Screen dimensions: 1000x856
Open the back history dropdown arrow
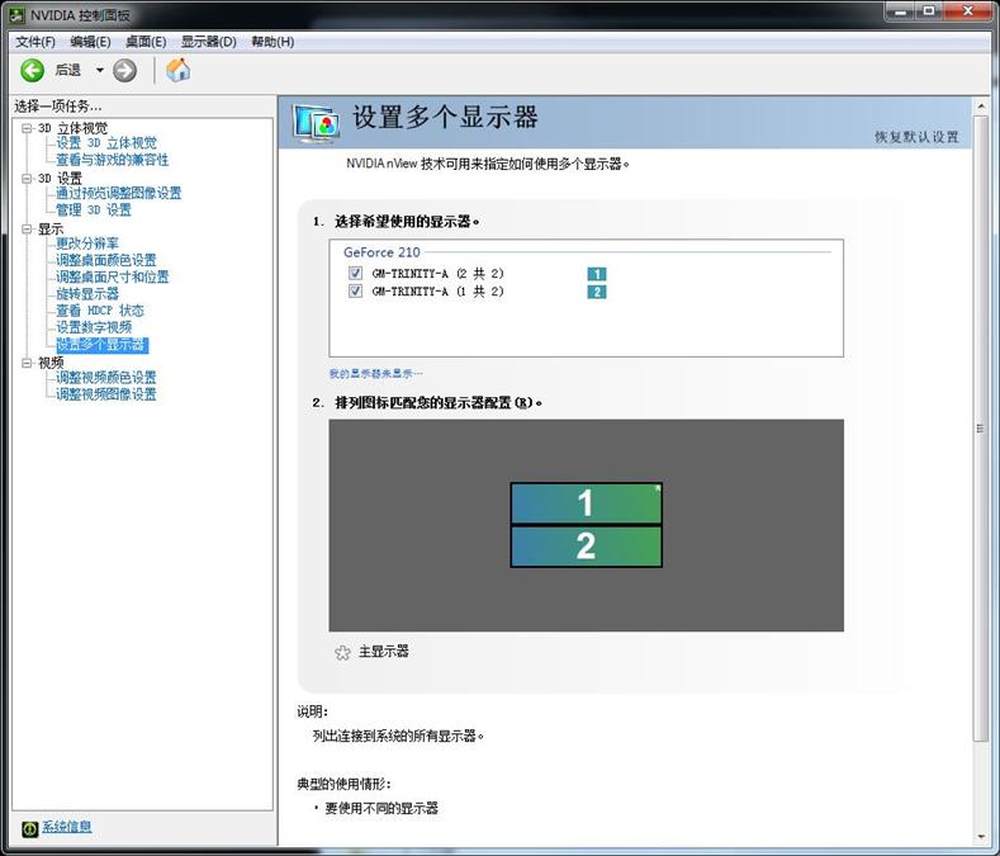click(99, 70)
